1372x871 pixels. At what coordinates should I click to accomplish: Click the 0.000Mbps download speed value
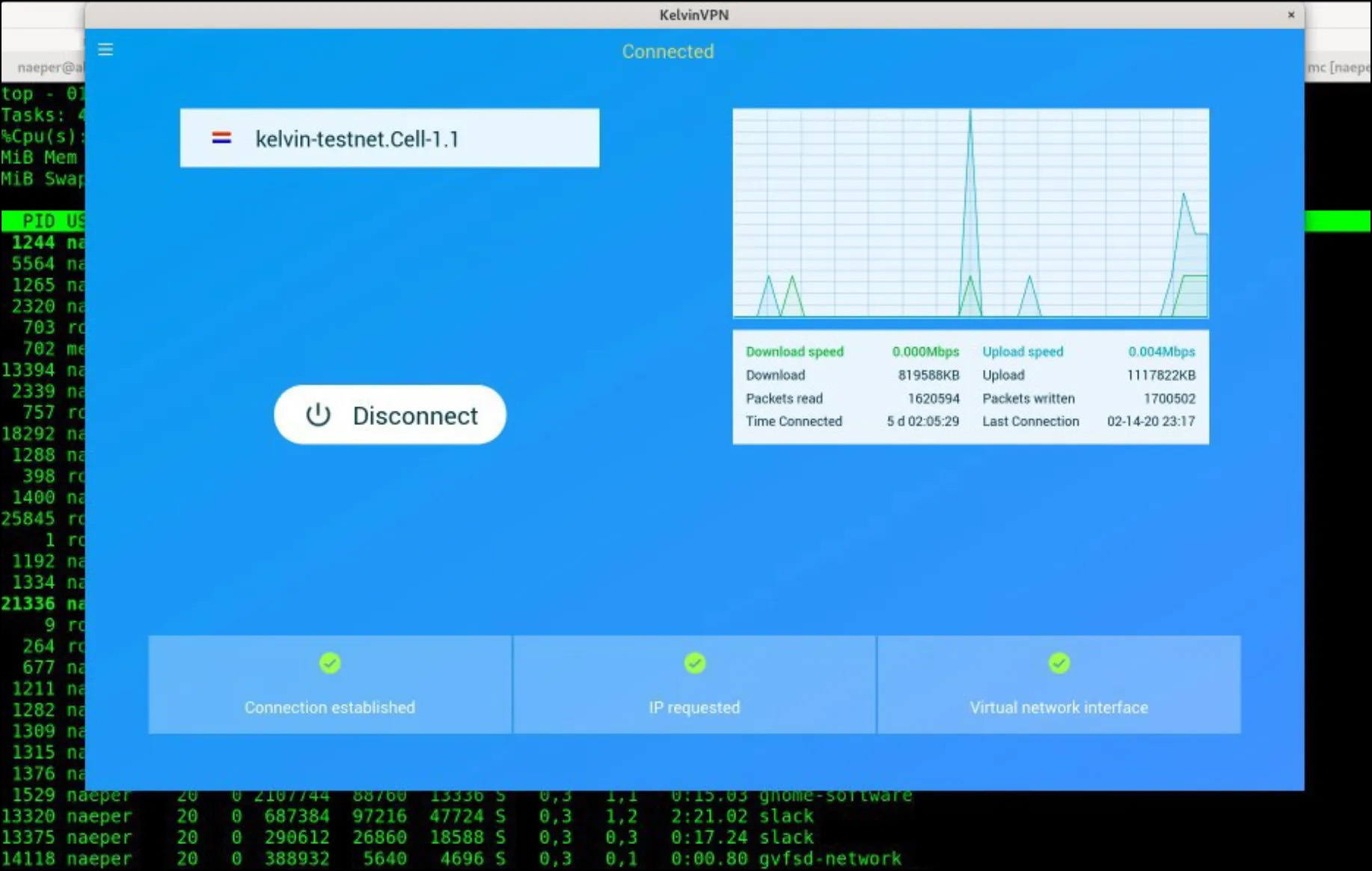click(925, 352)
